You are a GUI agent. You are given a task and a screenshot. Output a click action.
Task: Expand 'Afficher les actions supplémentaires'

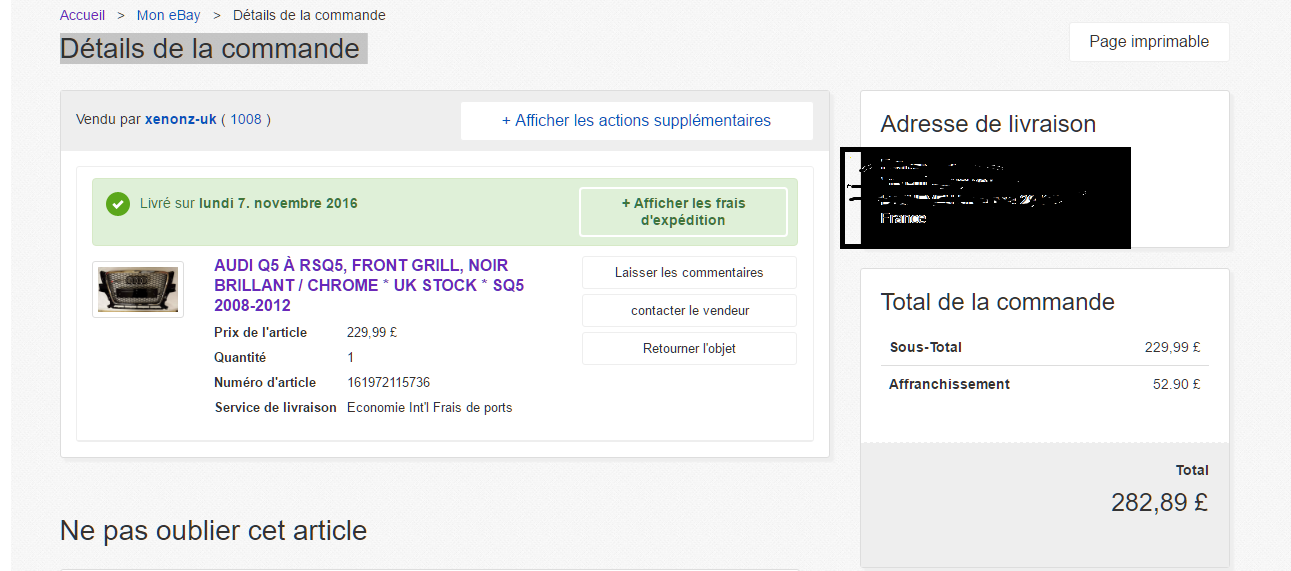click(x=636, y=121)
